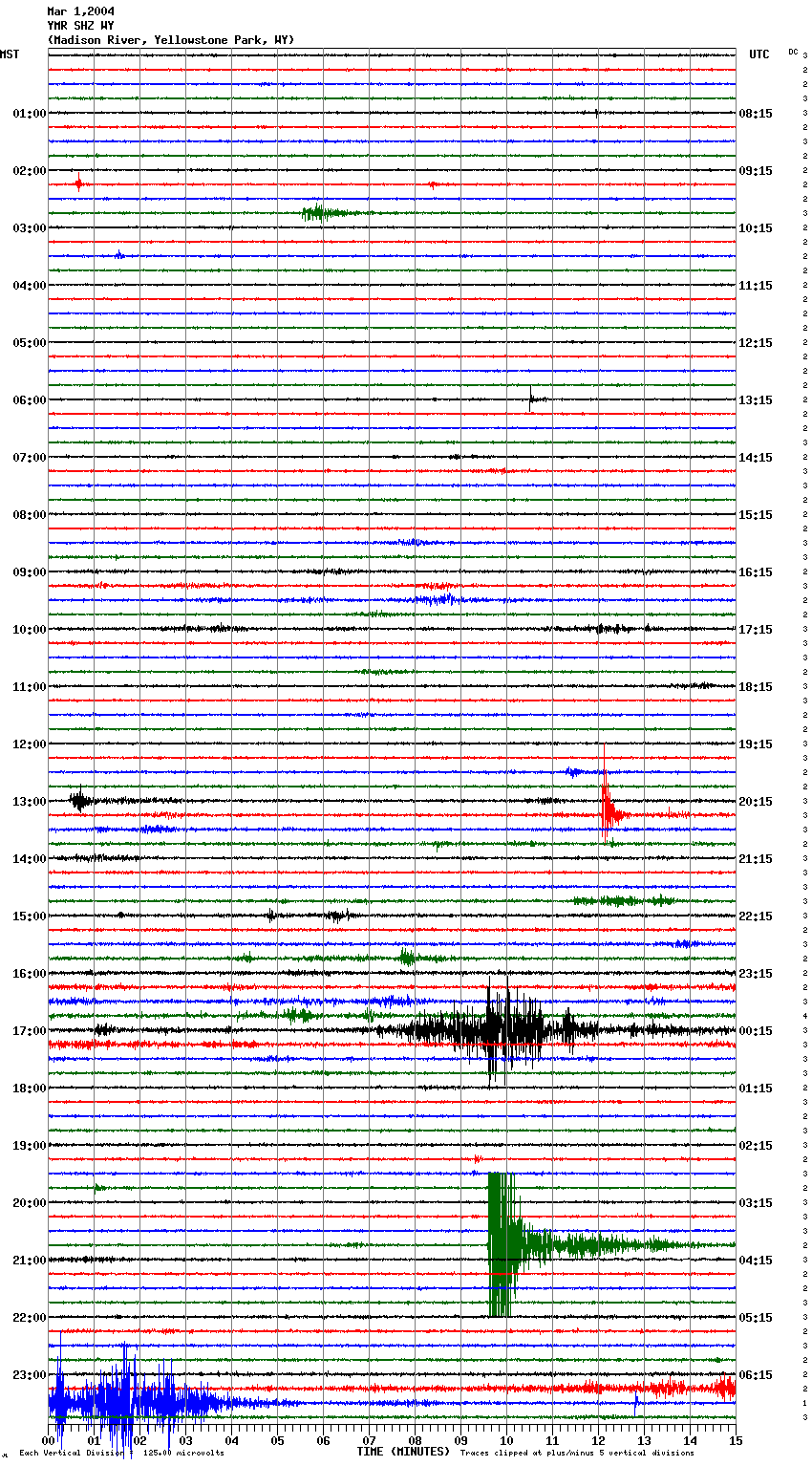The height and width of the screenshot is (1466, 812).
Task: Click minute '15' on the bottom time axis
Action: 735,1441
